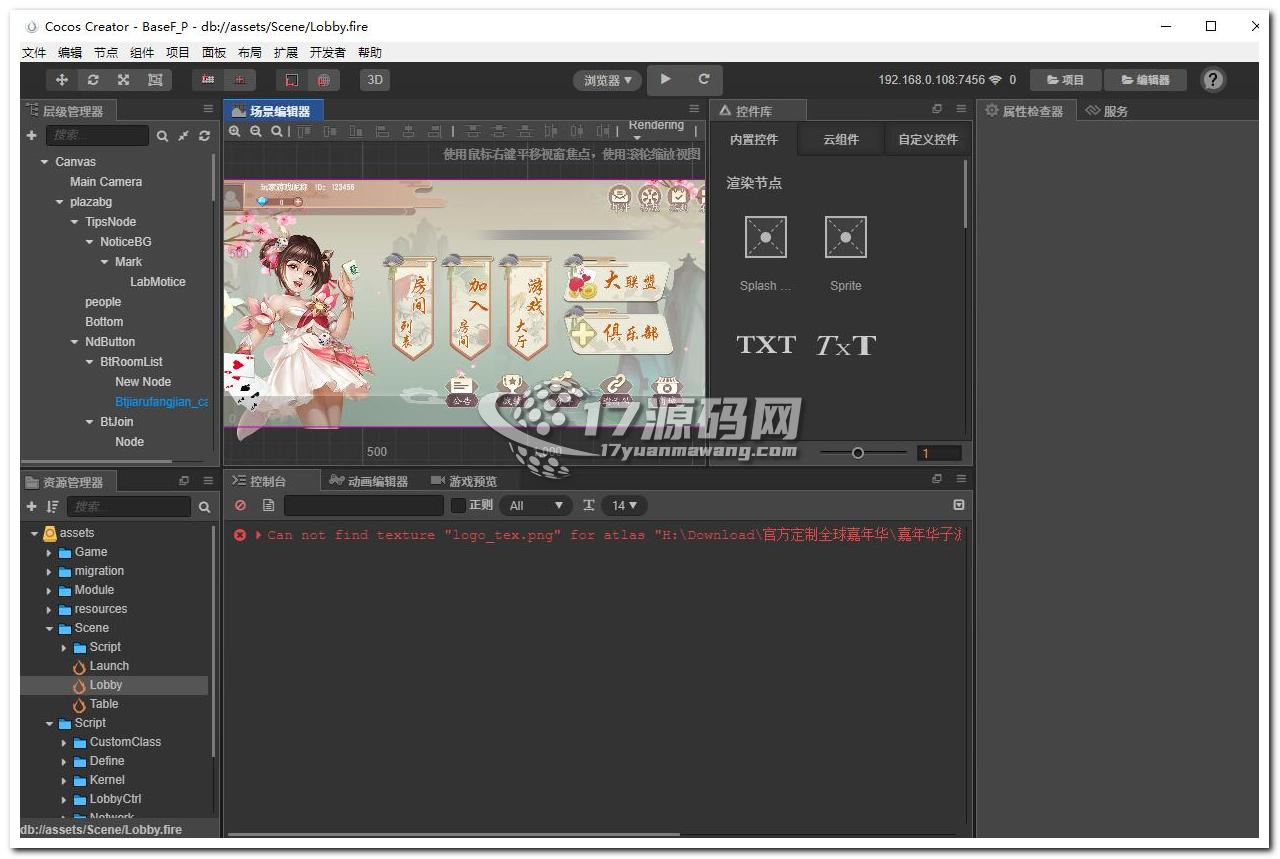Toggle the 3D view mode button
This screenshot has height=859, width=1280.
374,80
